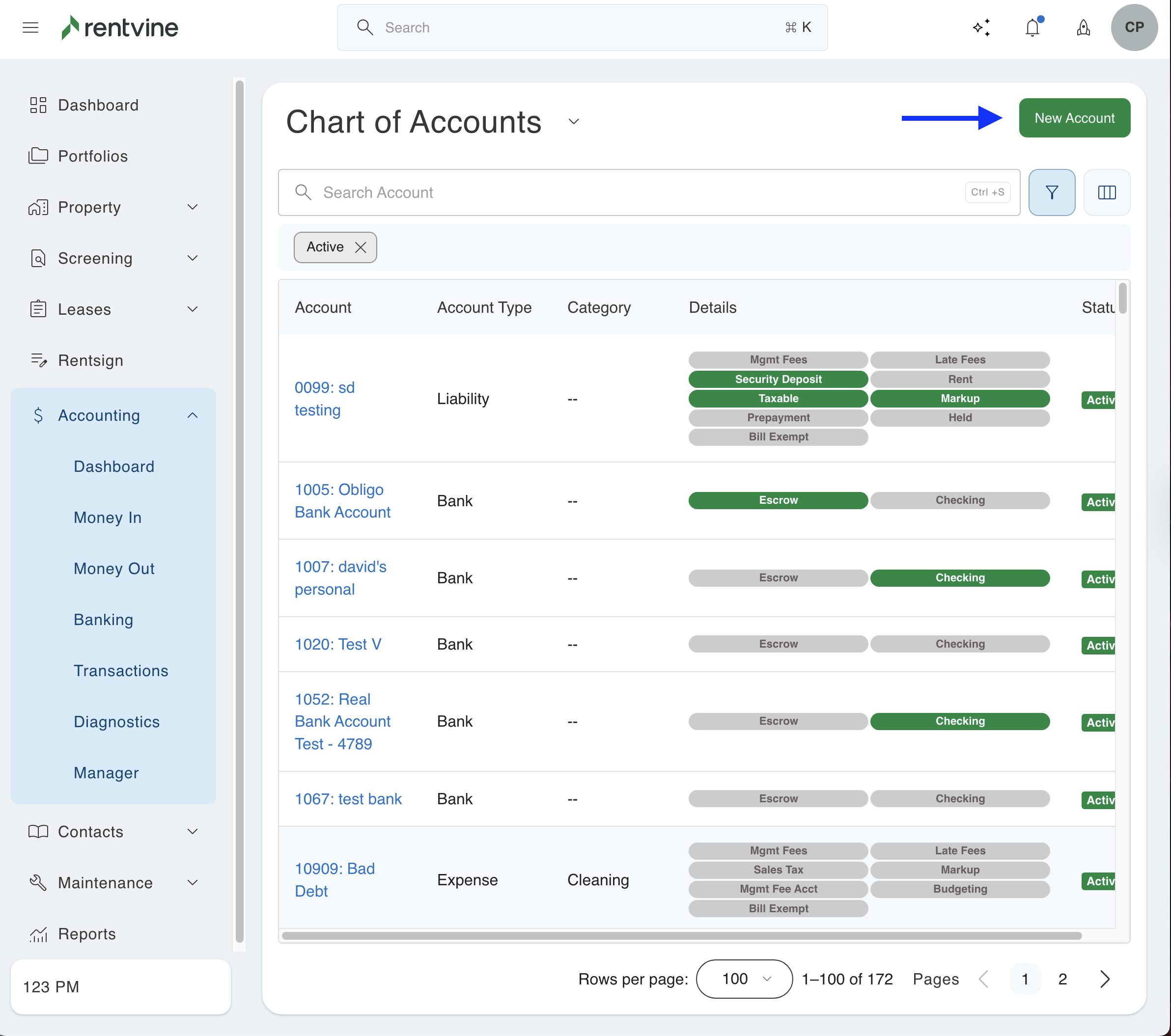Toggle Escrow tag on 1005 Obligo row
Image resolution: width=1171 pixels, height=1036 pixels.
pos(778,500)
